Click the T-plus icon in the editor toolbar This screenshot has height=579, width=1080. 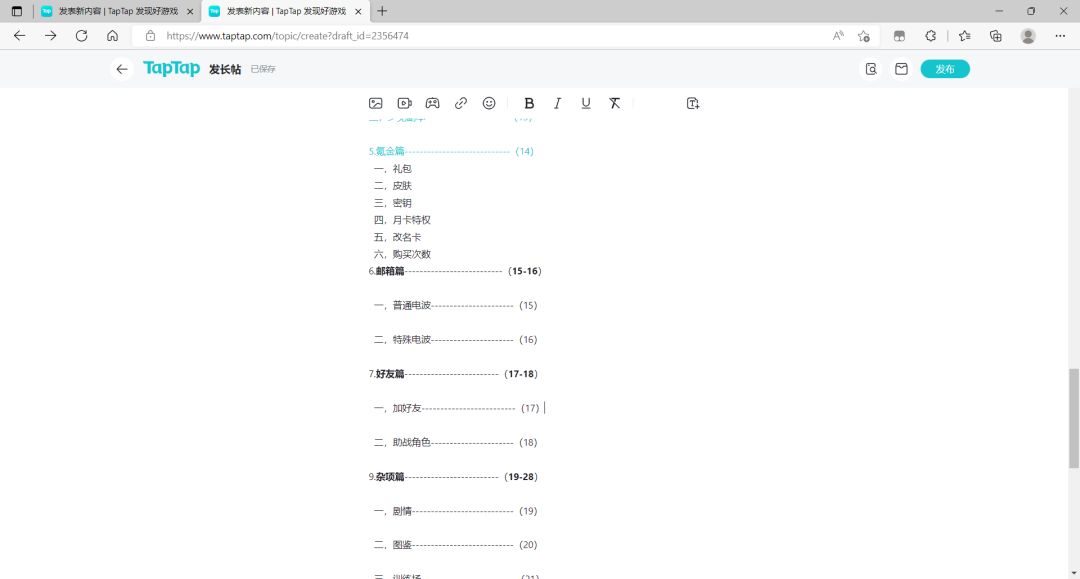[x=693, y=103]
